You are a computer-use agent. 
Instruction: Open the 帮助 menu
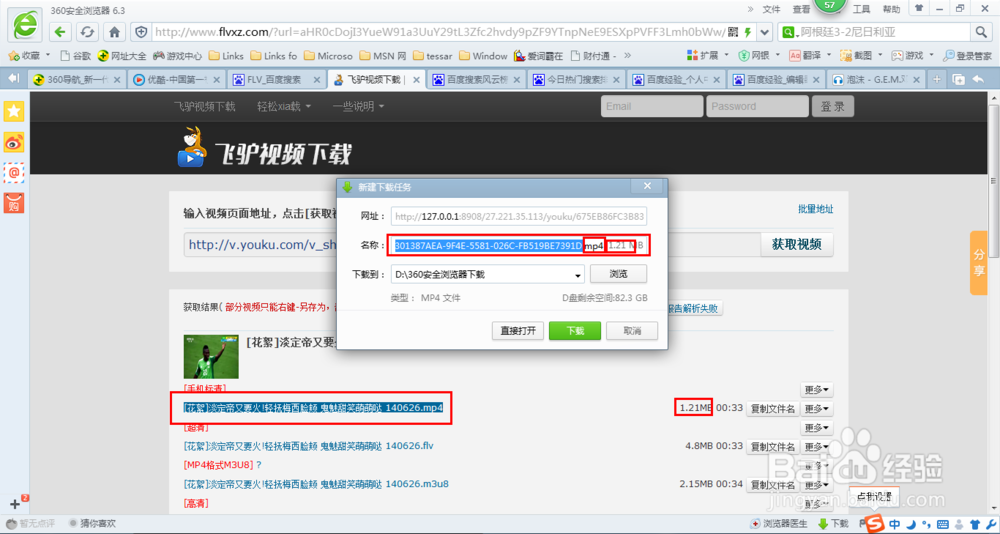(x=892, y=9)
